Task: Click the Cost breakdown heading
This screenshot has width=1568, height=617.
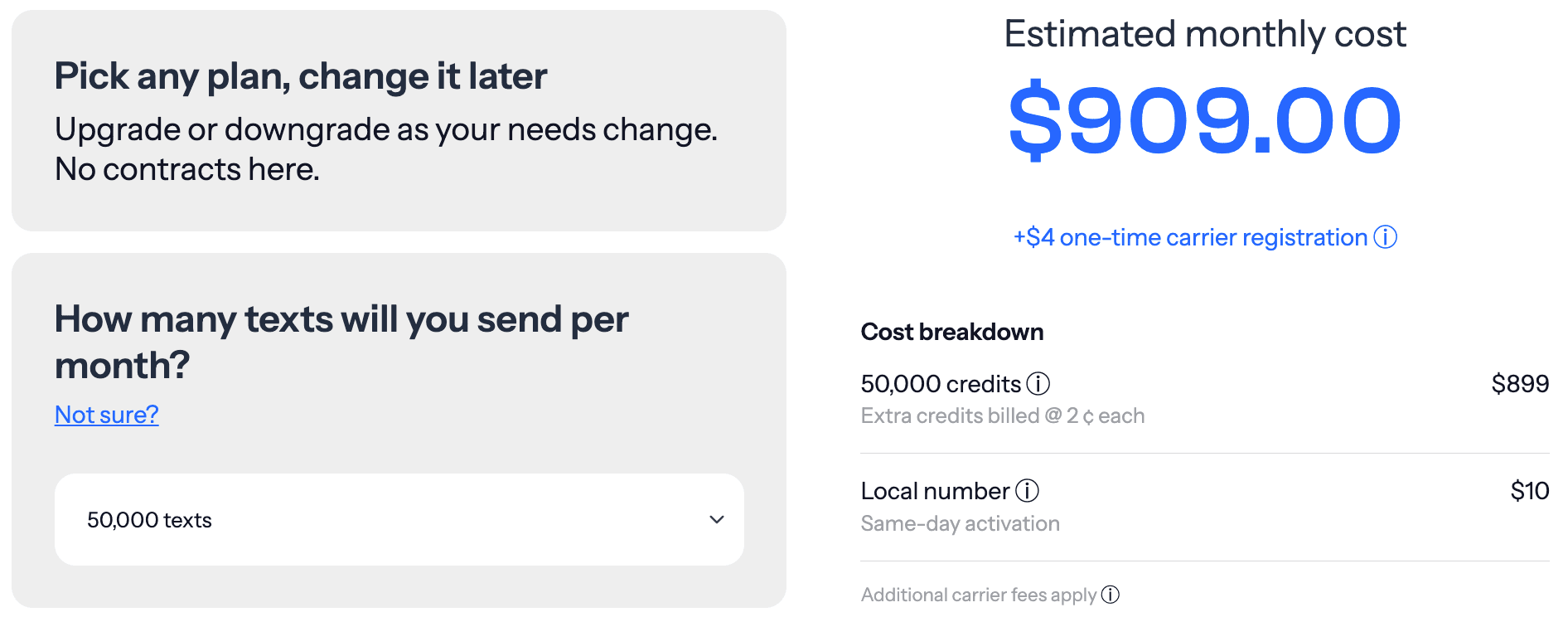Action: pos(952,332)
